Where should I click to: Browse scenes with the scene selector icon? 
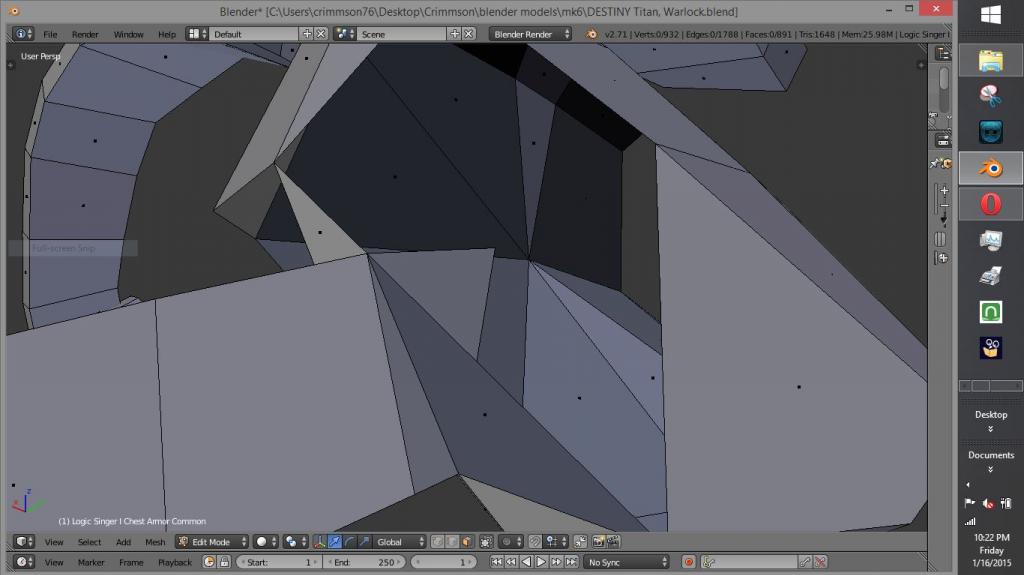coord(345,34)
